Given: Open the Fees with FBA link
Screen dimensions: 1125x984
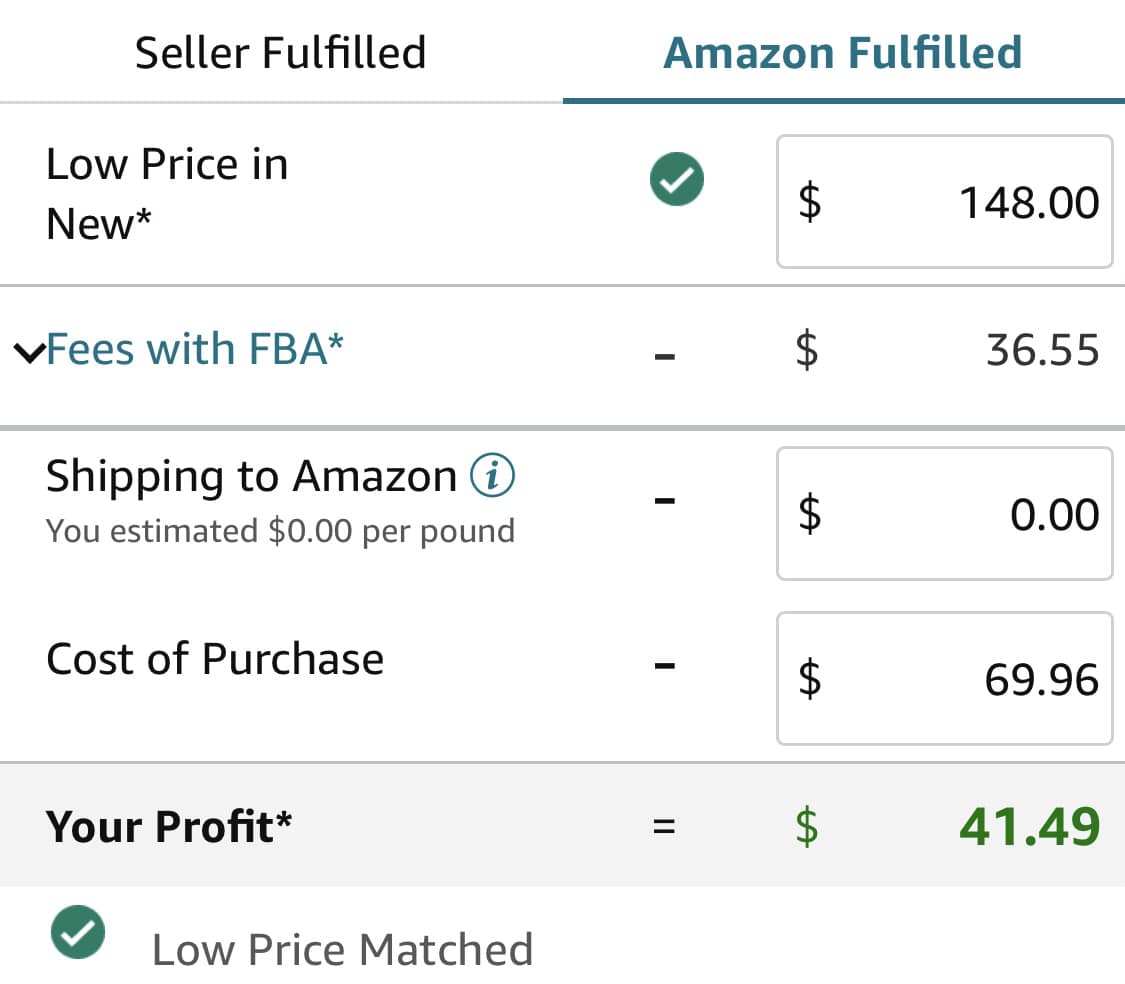Looking at the screenshot, I should 195,350.
